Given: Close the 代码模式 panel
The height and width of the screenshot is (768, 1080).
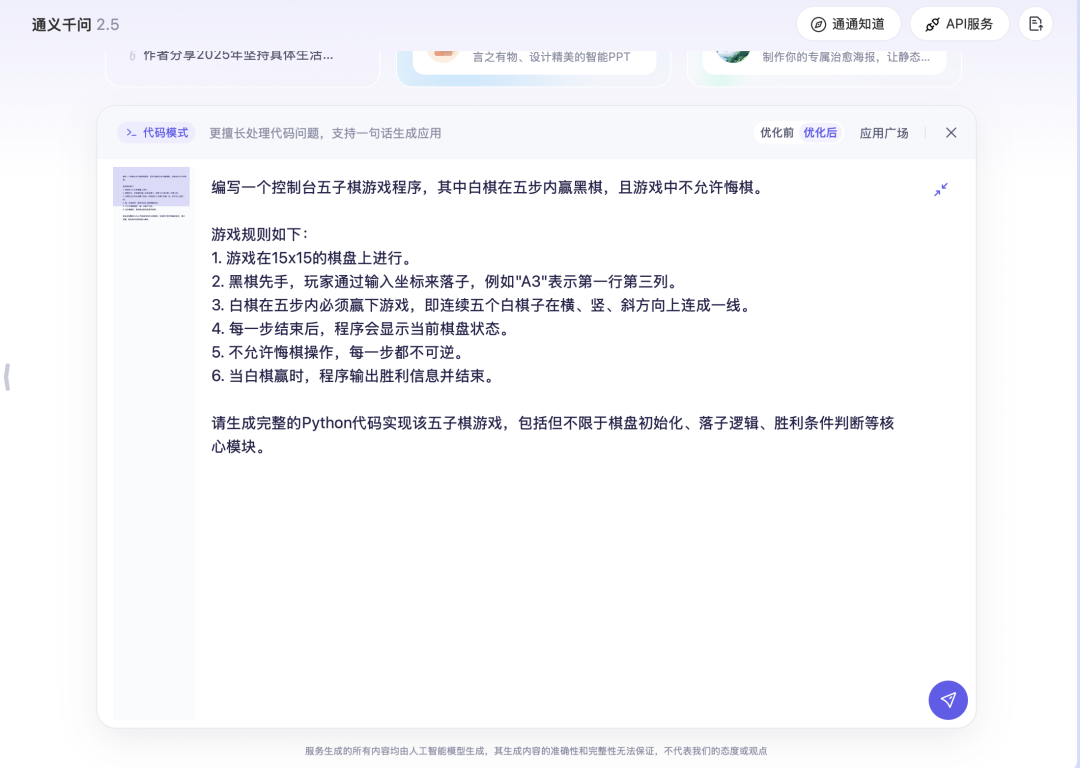Looking at the screenshot, I should [x=951, y=132].
